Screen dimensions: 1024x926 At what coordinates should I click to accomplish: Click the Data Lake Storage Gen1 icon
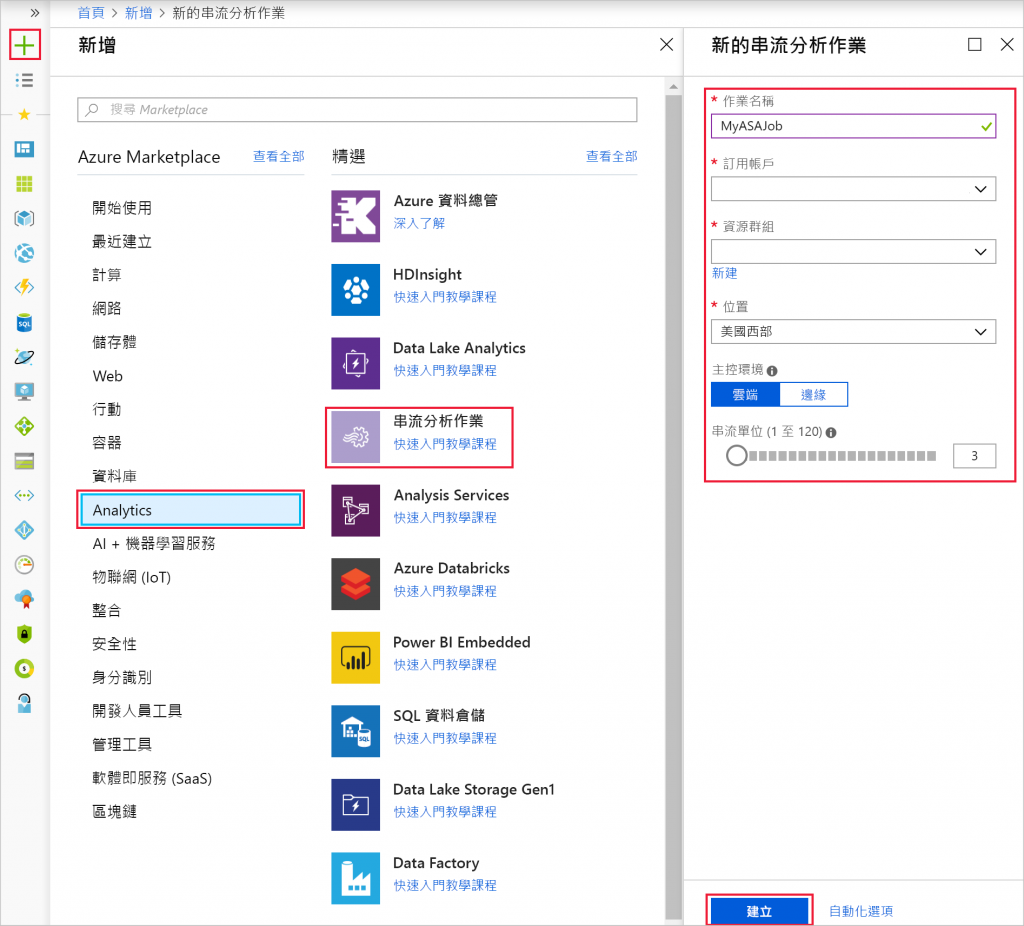pyautogui.click(x=355, y=805)
